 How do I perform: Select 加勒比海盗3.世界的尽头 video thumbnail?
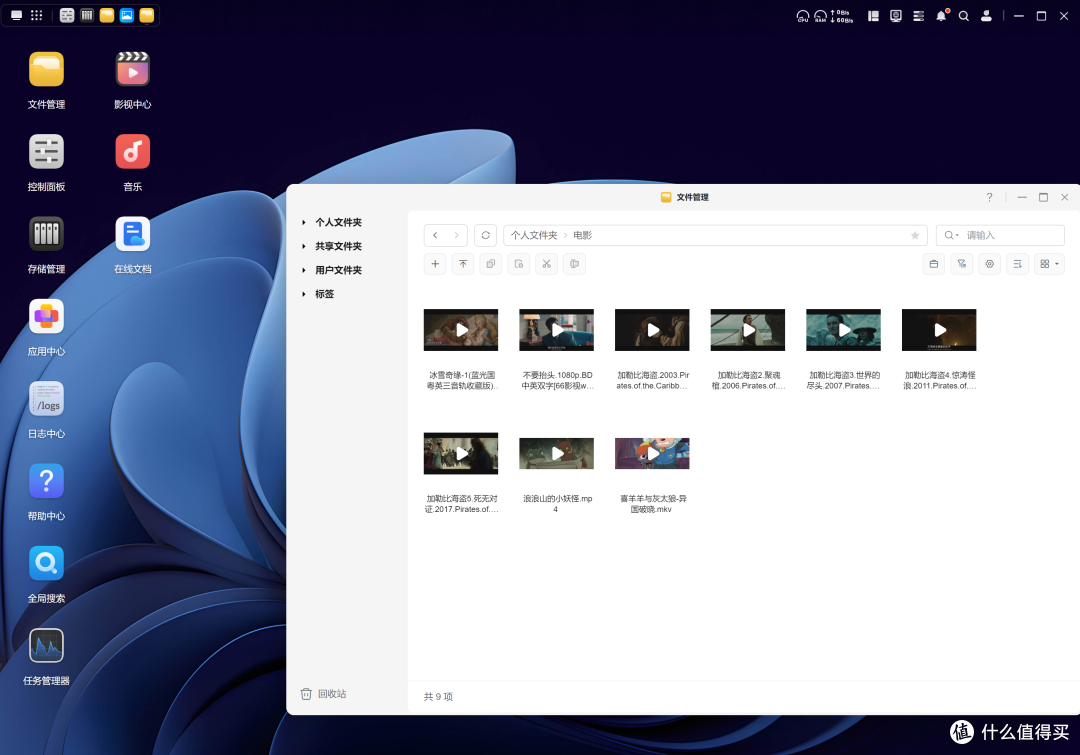pos(844,330)
